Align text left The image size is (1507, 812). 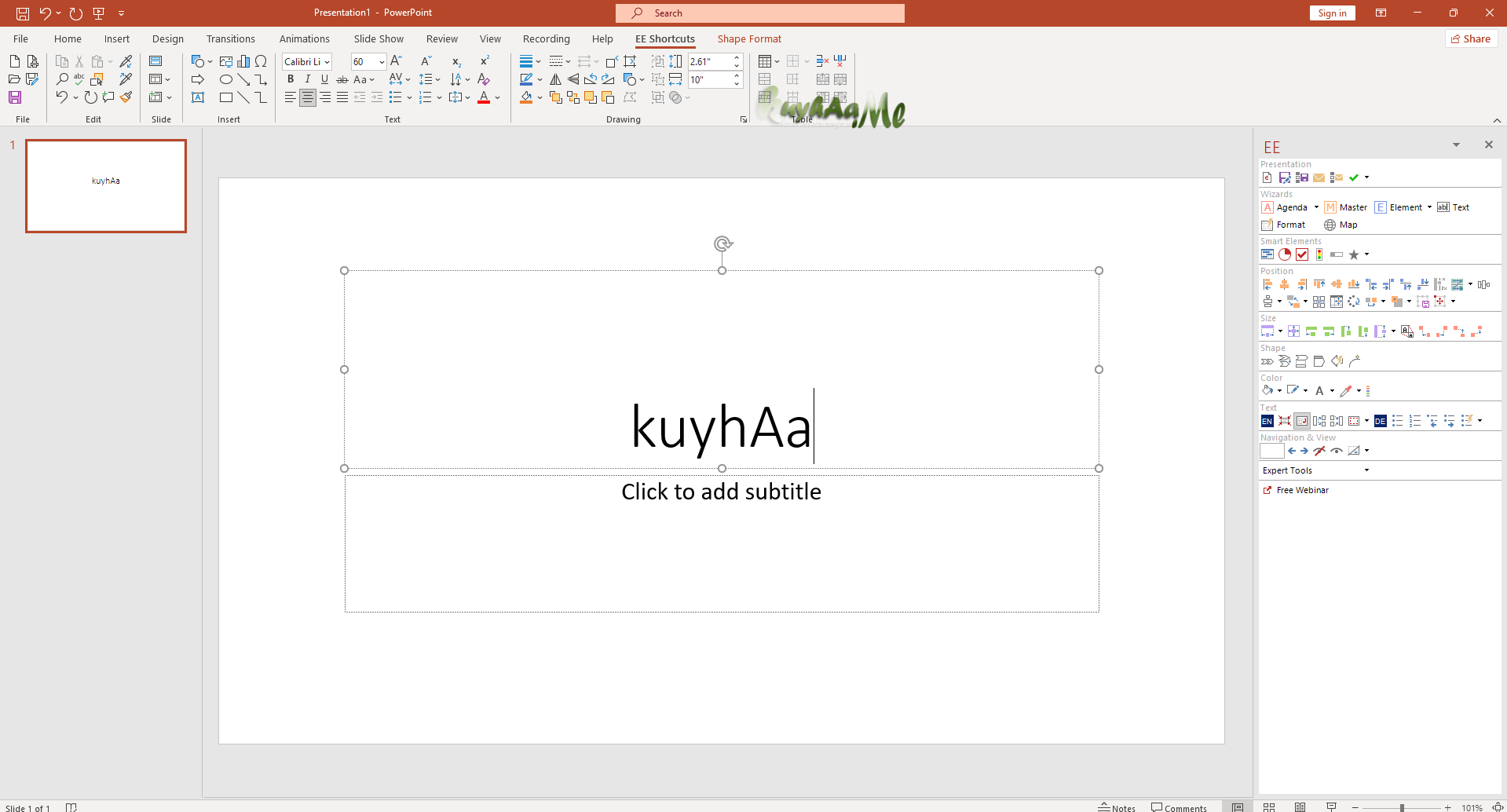pyautogui.click(x=291, y=97)
